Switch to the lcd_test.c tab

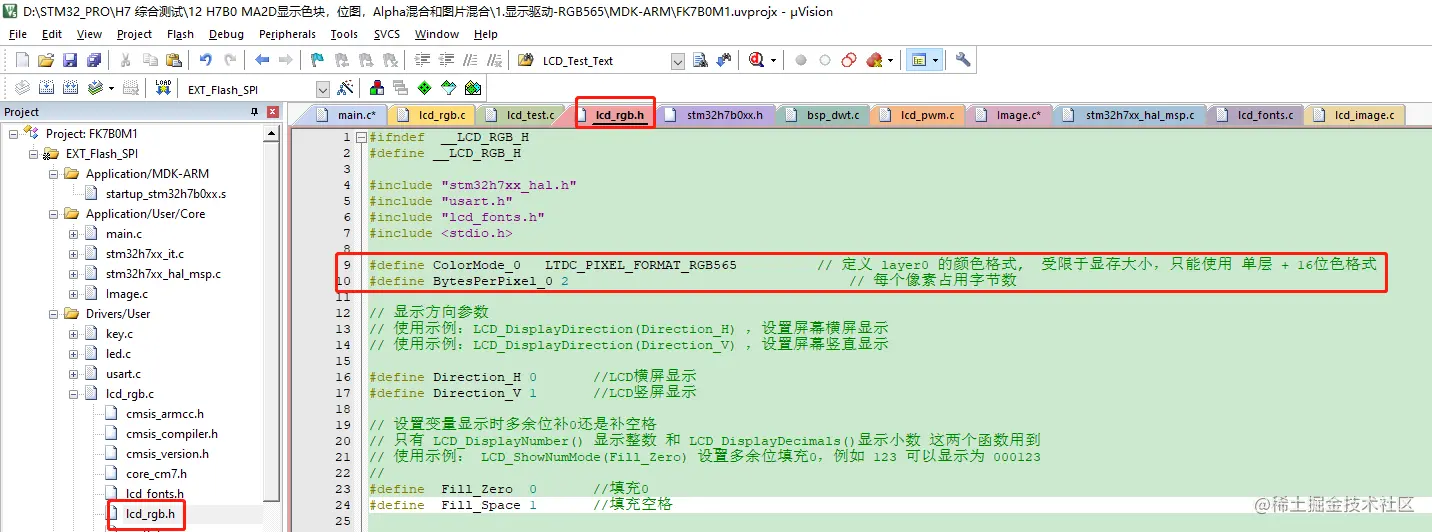[518, 115]
